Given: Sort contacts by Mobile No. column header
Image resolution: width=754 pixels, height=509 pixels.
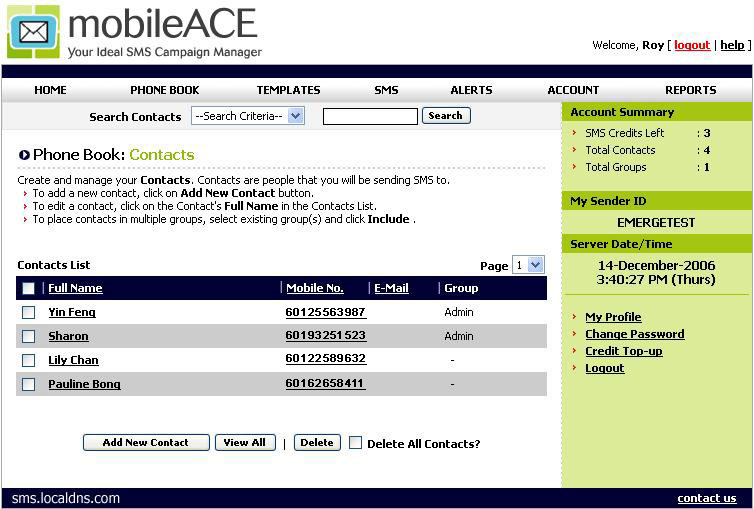Looking at the screenshot, I should (x=314, y=288).
